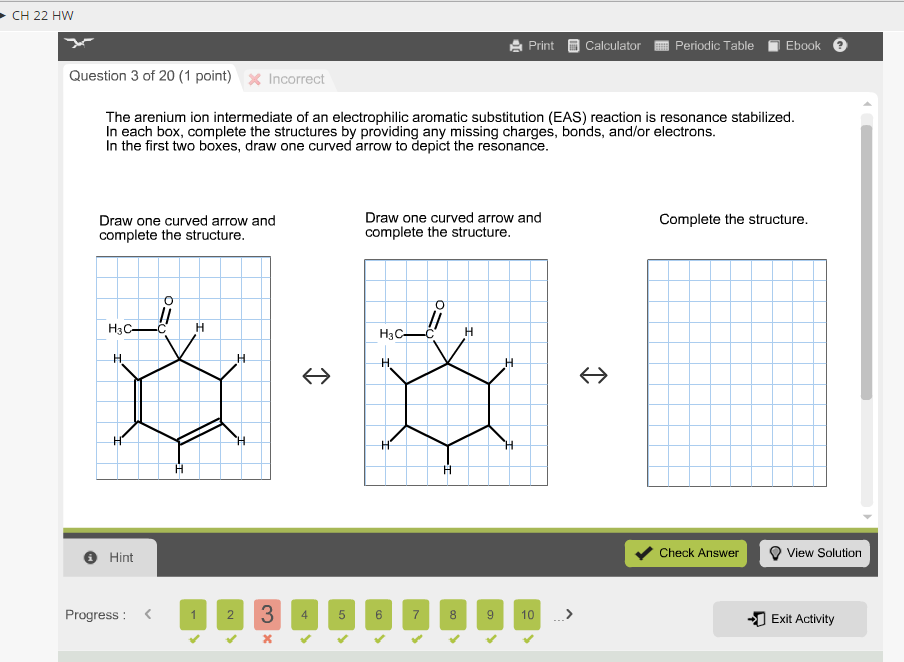The image size is (904, 662).
Task: Jump to question 5 in the progress bar
Action: coord(341,614)
